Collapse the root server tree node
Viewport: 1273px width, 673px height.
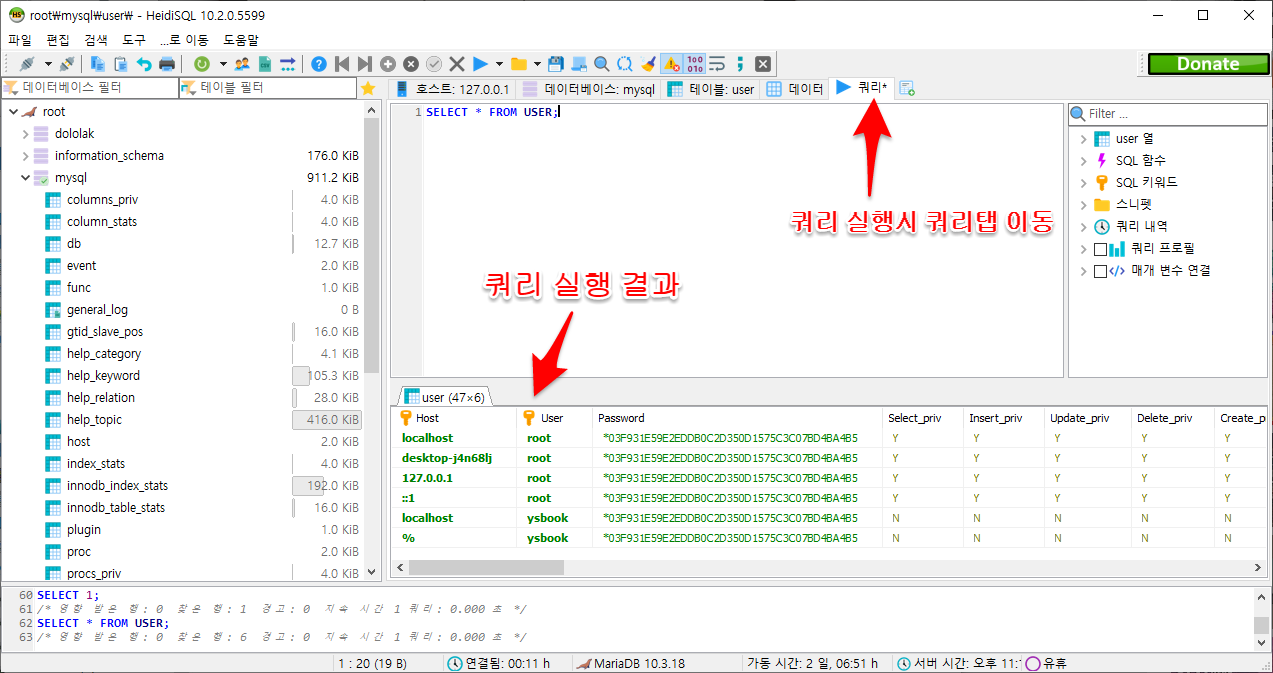(12, 112)
